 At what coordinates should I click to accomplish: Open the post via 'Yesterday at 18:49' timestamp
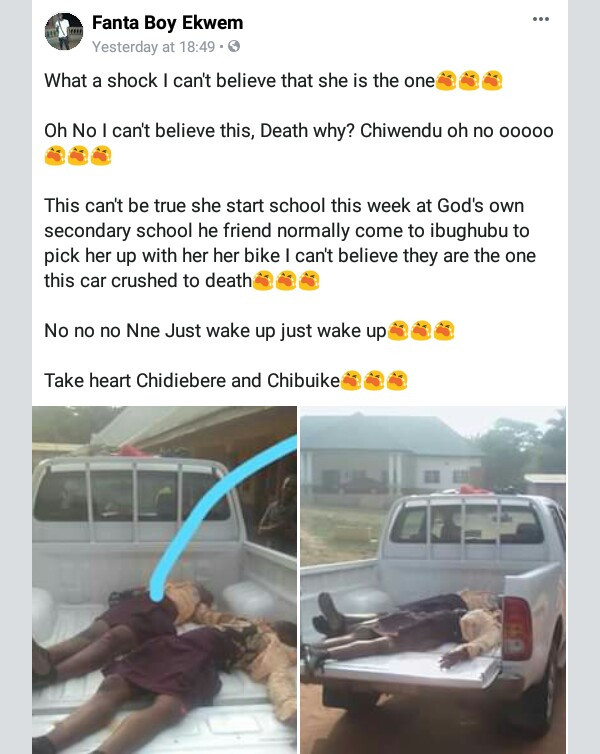pos(153,47)
